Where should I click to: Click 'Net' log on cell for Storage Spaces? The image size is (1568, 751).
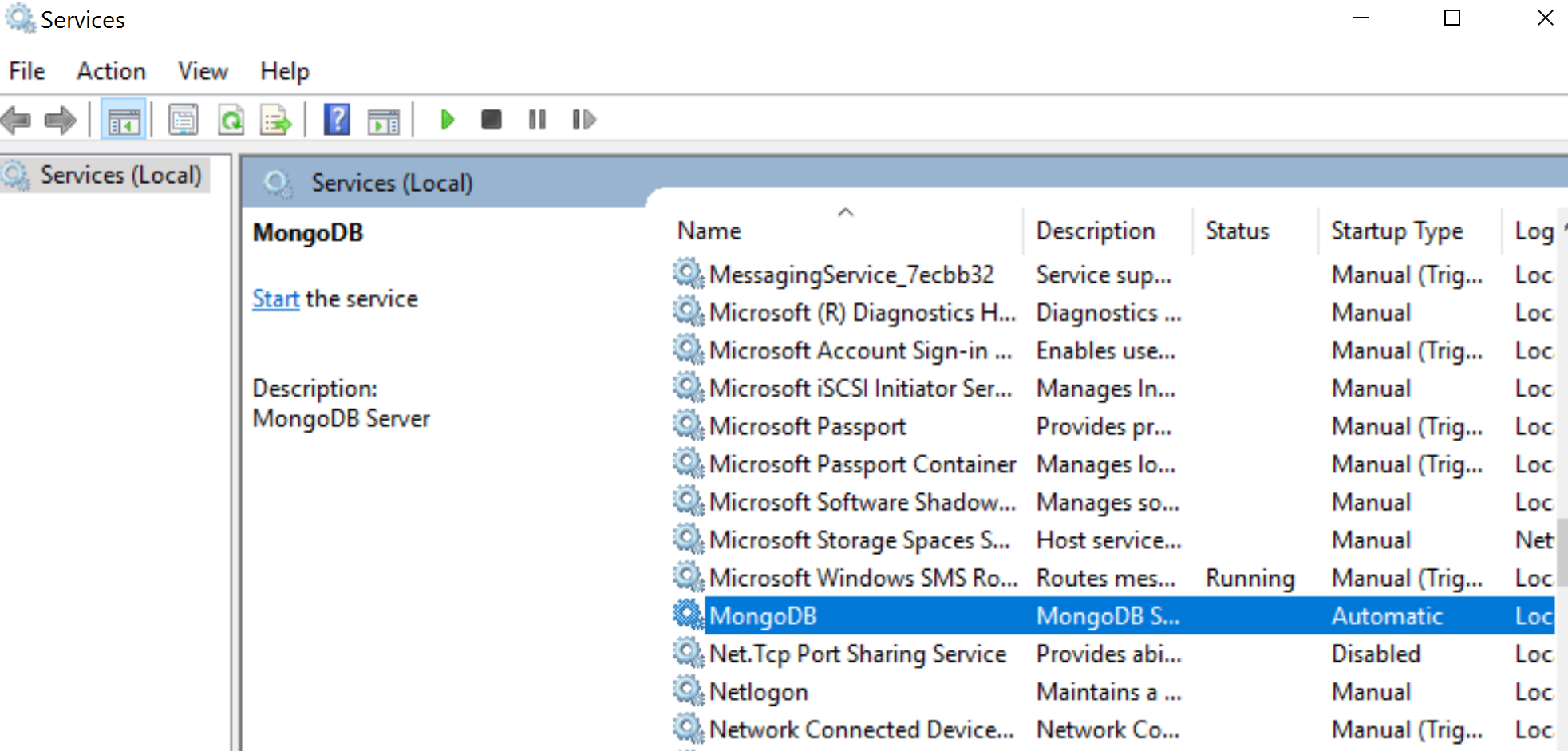(1534, 540)
